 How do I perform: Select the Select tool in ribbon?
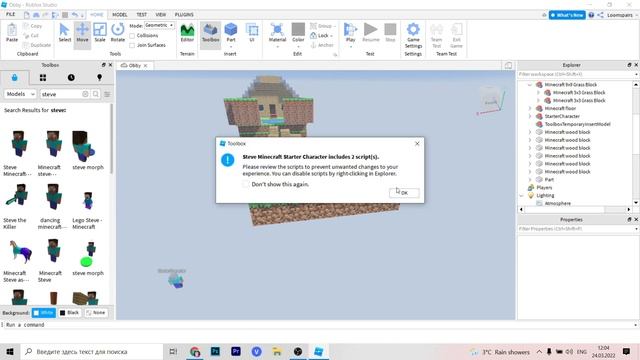64,33
